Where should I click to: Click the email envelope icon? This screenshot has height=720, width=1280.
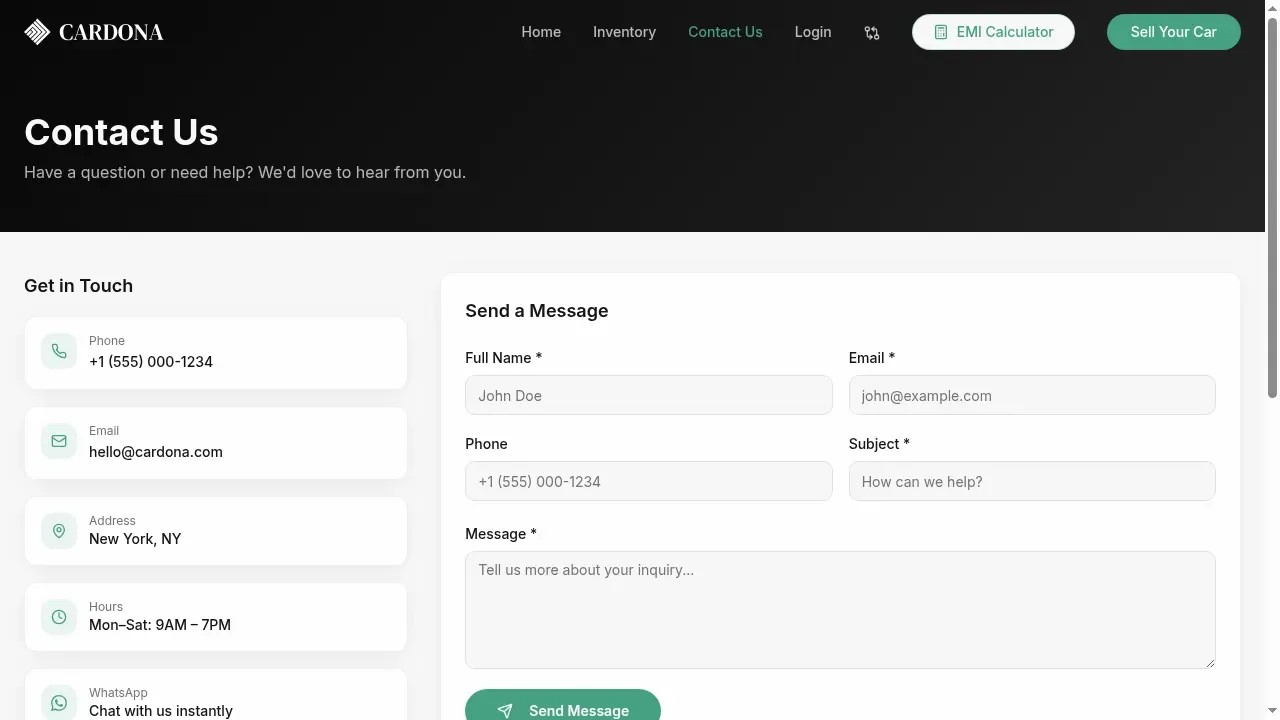(59, 441)
